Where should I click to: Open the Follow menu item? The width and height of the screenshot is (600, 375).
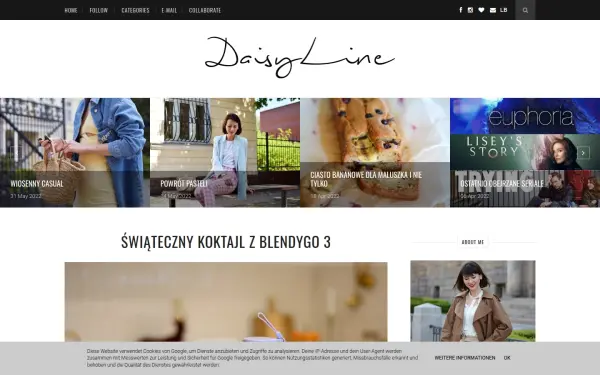[99, 10]
